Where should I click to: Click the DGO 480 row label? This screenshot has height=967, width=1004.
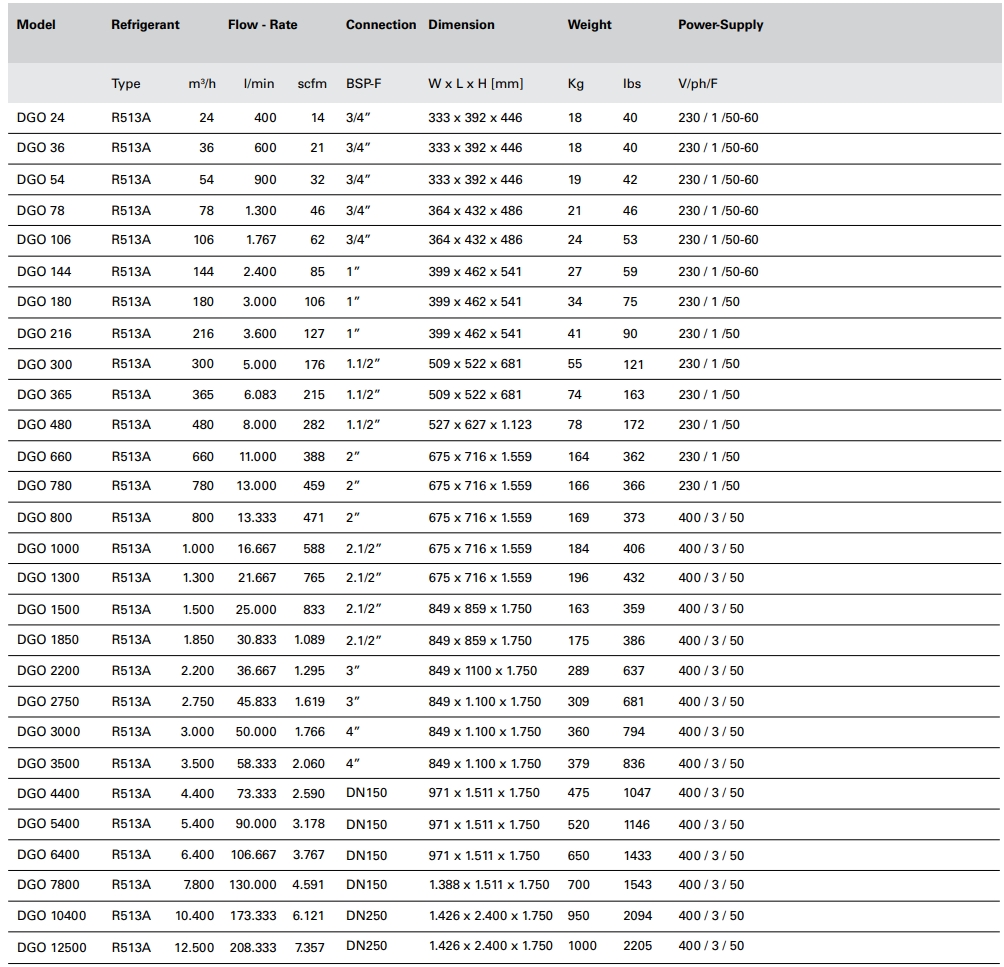pos(44,425)
